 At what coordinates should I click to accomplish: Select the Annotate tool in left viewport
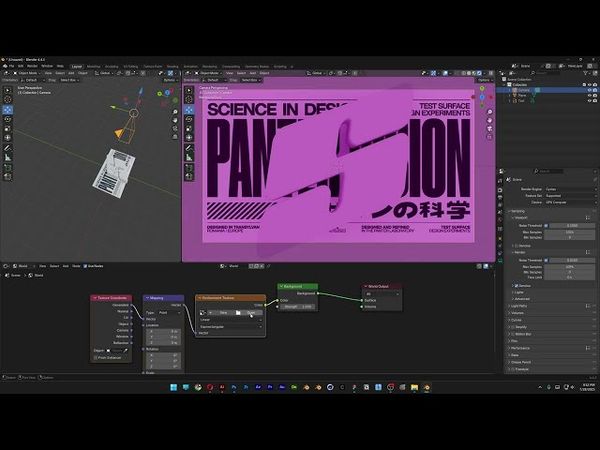8,148
